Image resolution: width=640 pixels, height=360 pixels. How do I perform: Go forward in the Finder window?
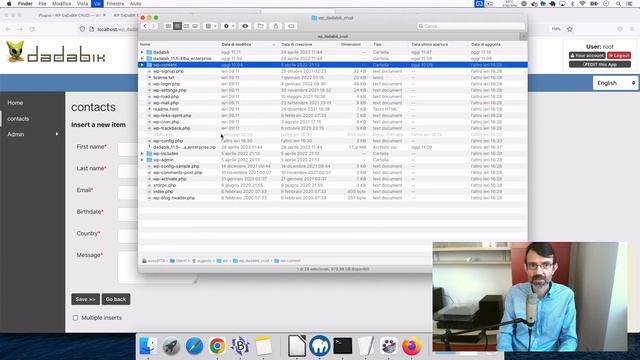(x=153, y=26)
